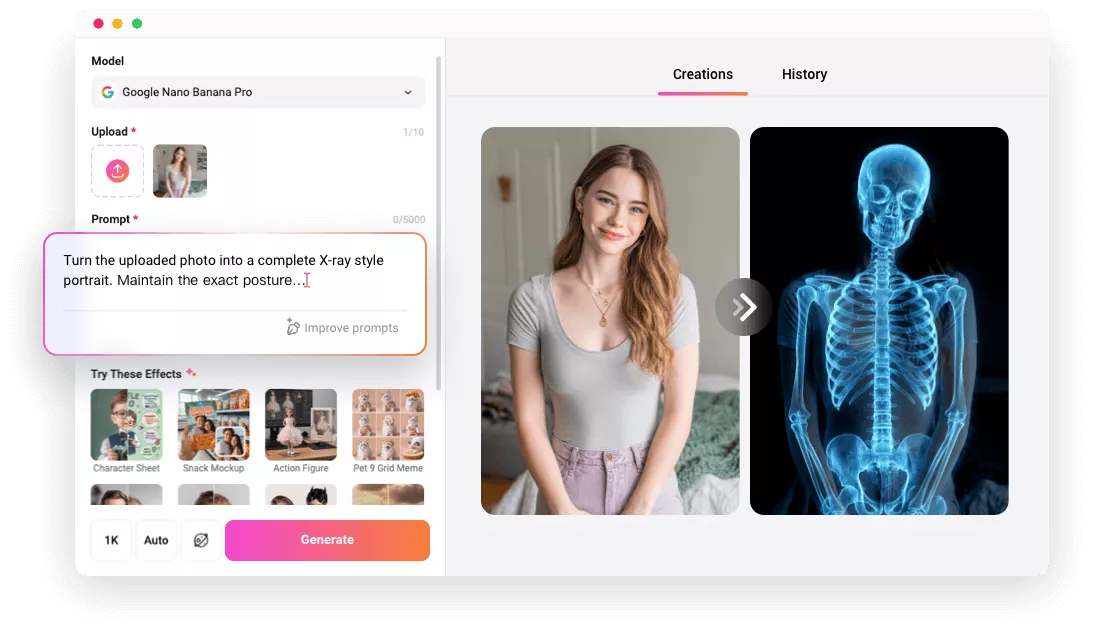Select the Creations tab
Viewport: 1094px width, 635px height.
(702, 74)
